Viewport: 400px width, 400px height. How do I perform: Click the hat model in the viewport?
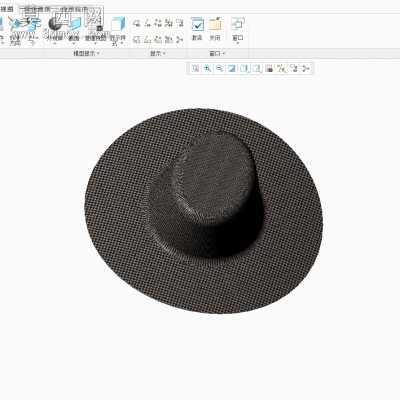pos(203,210)
